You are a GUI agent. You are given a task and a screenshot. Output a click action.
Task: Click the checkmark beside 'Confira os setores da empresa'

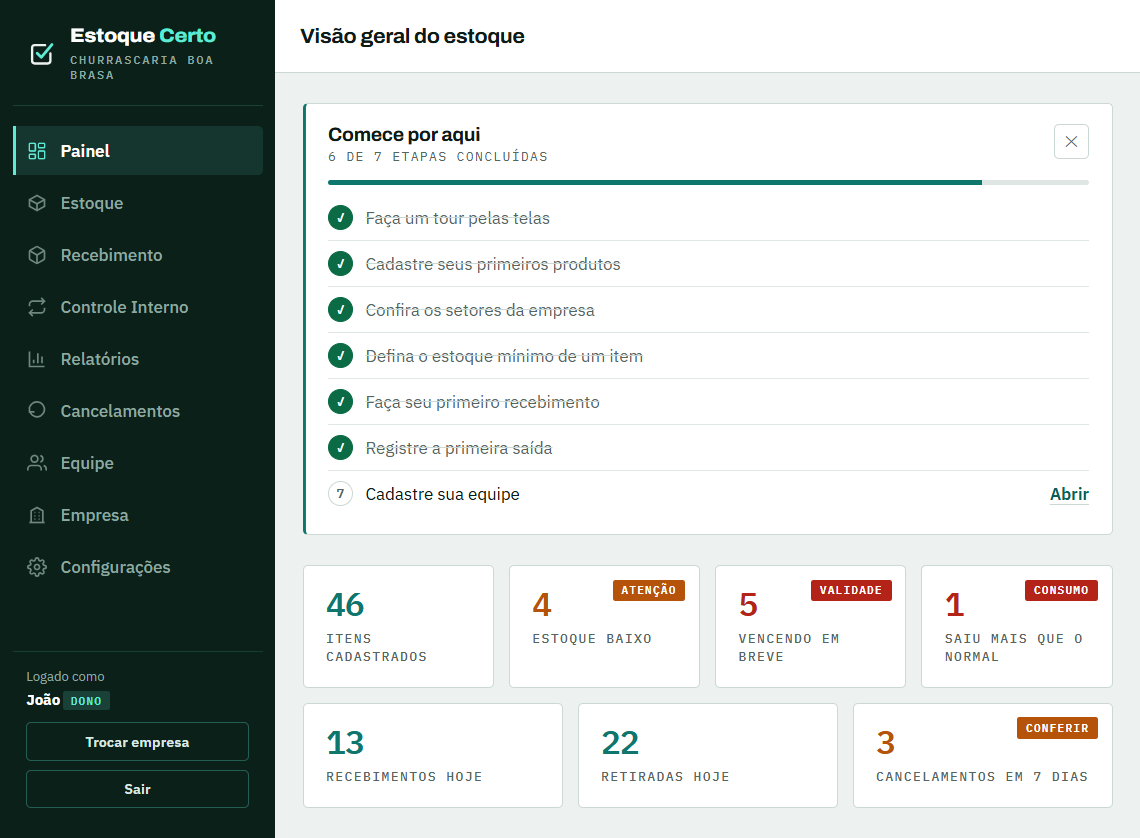[x=340, y=310]
